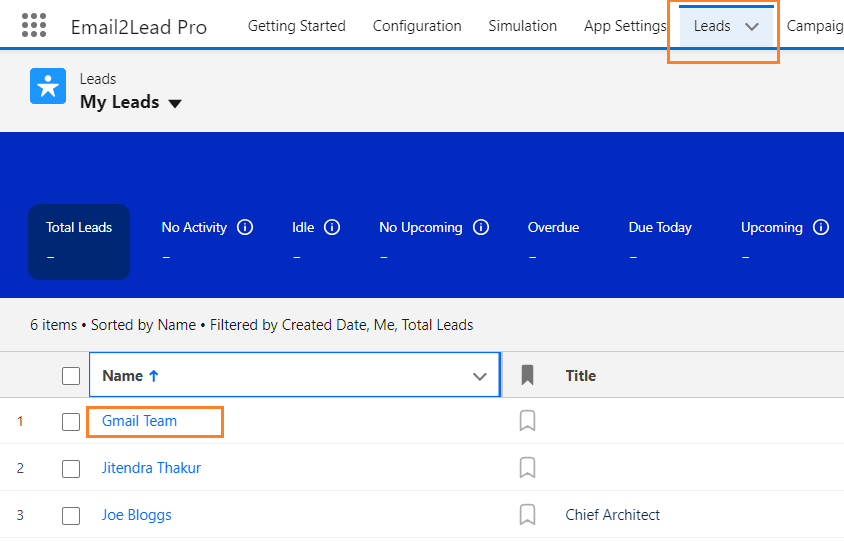Click the Leads star object icon
This screenshot has height=541, width=844.
coord(48,87)
